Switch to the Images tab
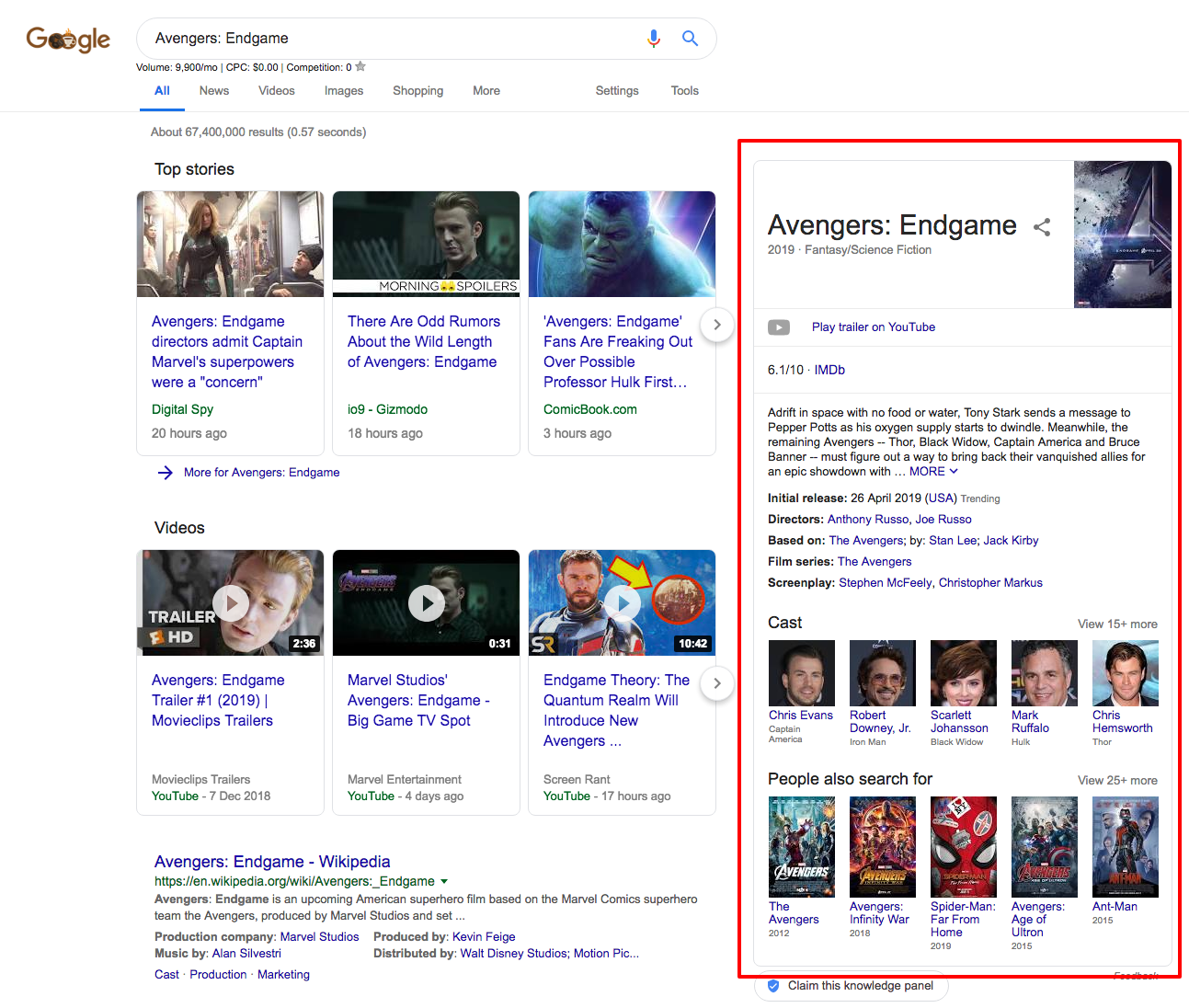Viewport: 1189px width, 1008px height. (x=344, y=91)
